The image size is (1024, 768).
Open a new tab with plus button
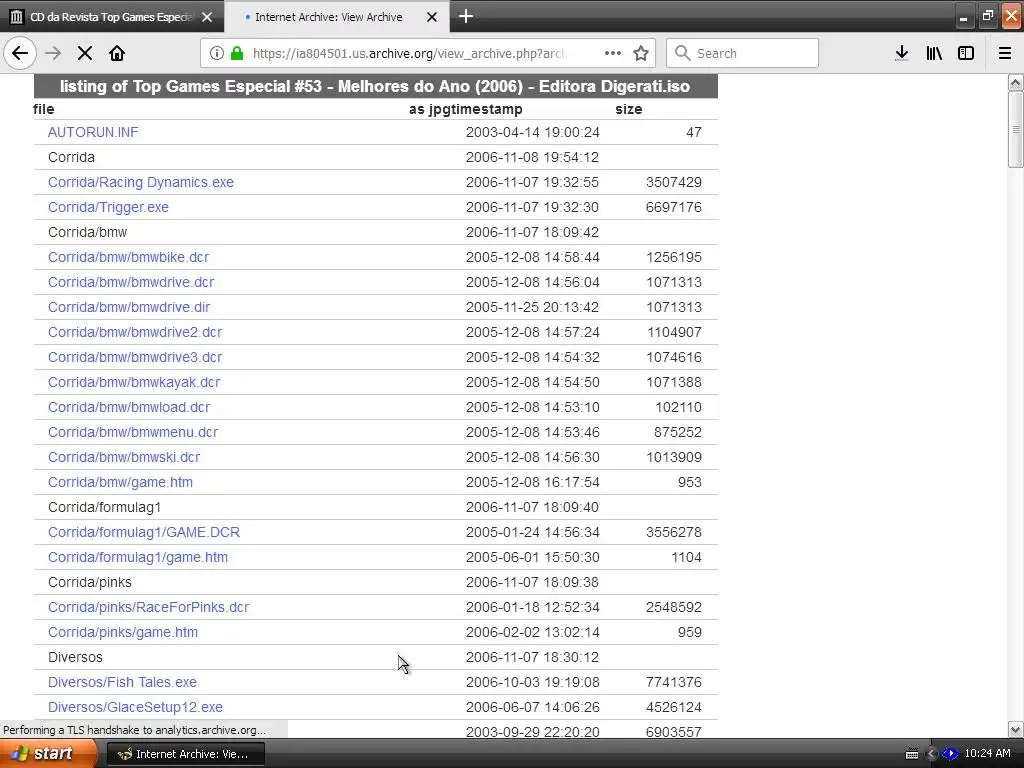click(x=466, y=16)
